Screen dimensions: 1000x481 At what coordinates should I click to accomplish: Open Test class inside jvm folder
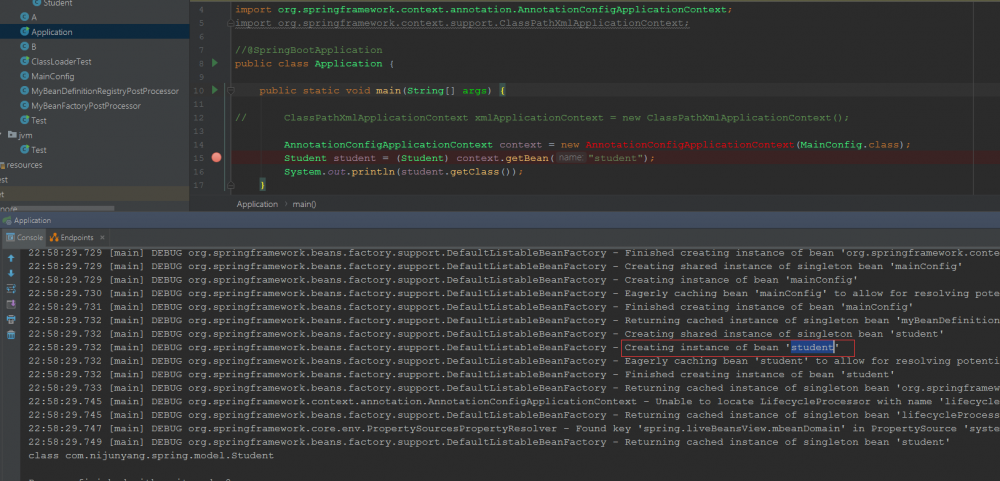tap(38, 150)
